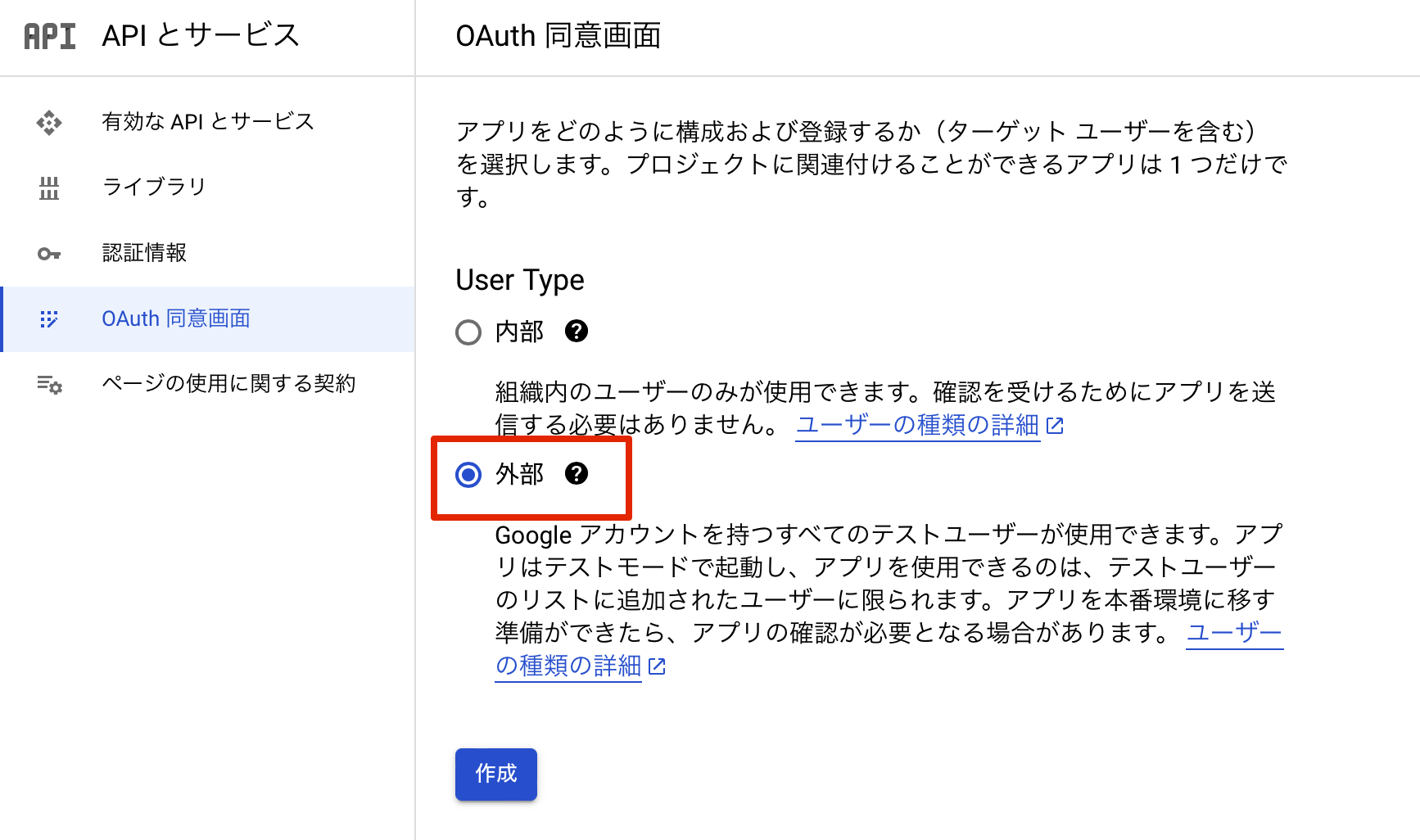Click the 内部 radio label text
Image resolution: width=1420 pixels, height=840 pixels.
coord(519,332)
